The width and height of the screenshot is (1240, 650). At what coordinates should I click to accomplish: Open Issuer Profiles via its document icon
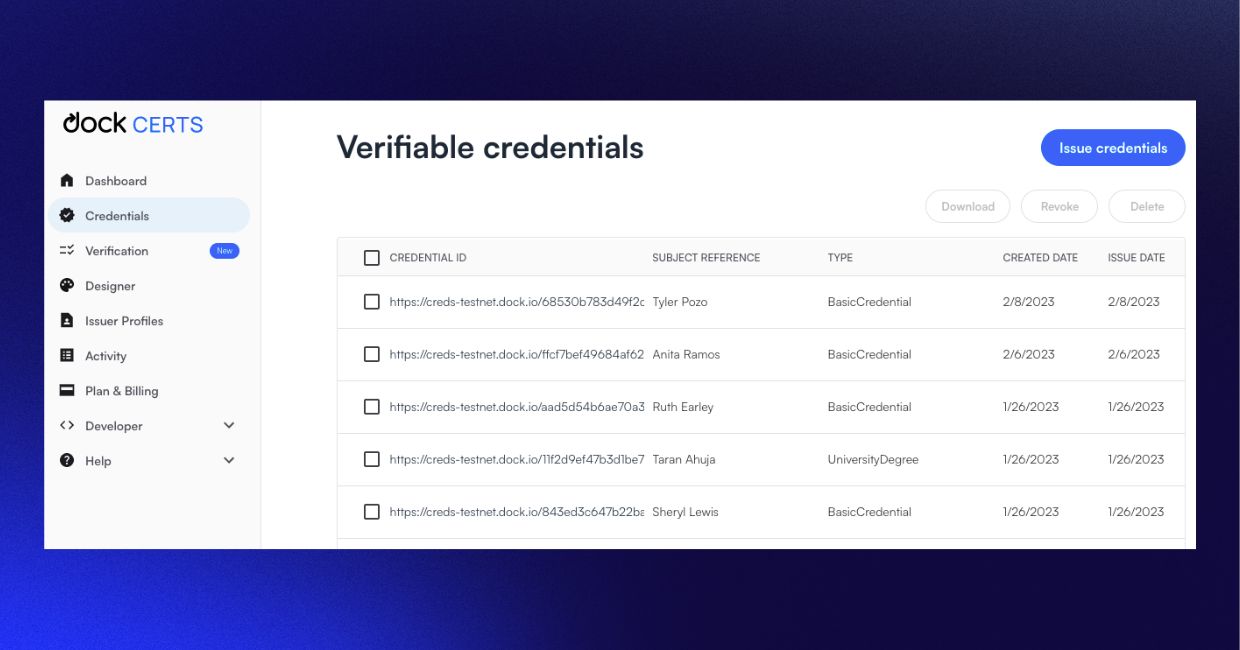pos(67,321)
